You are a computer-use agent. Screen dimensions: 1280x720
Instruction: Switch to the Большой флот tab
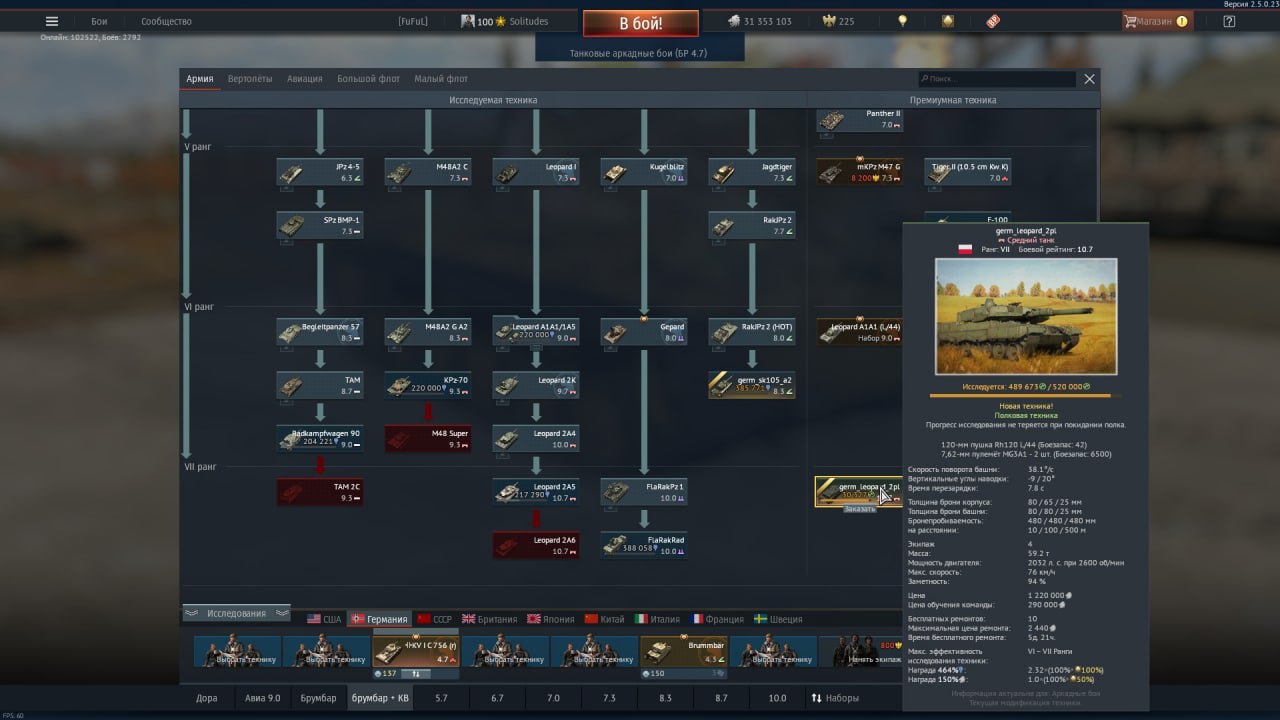point(368,79)
